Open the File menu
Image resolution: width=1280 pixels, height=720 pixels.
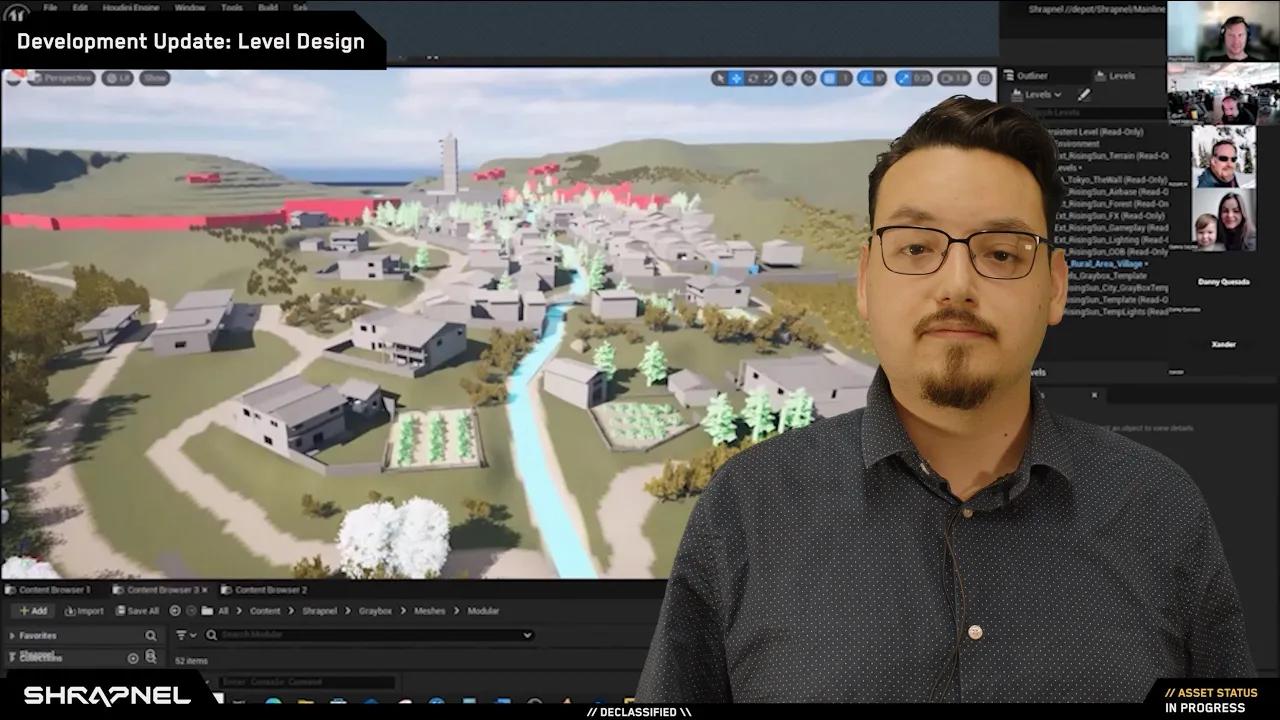[50, 7]
